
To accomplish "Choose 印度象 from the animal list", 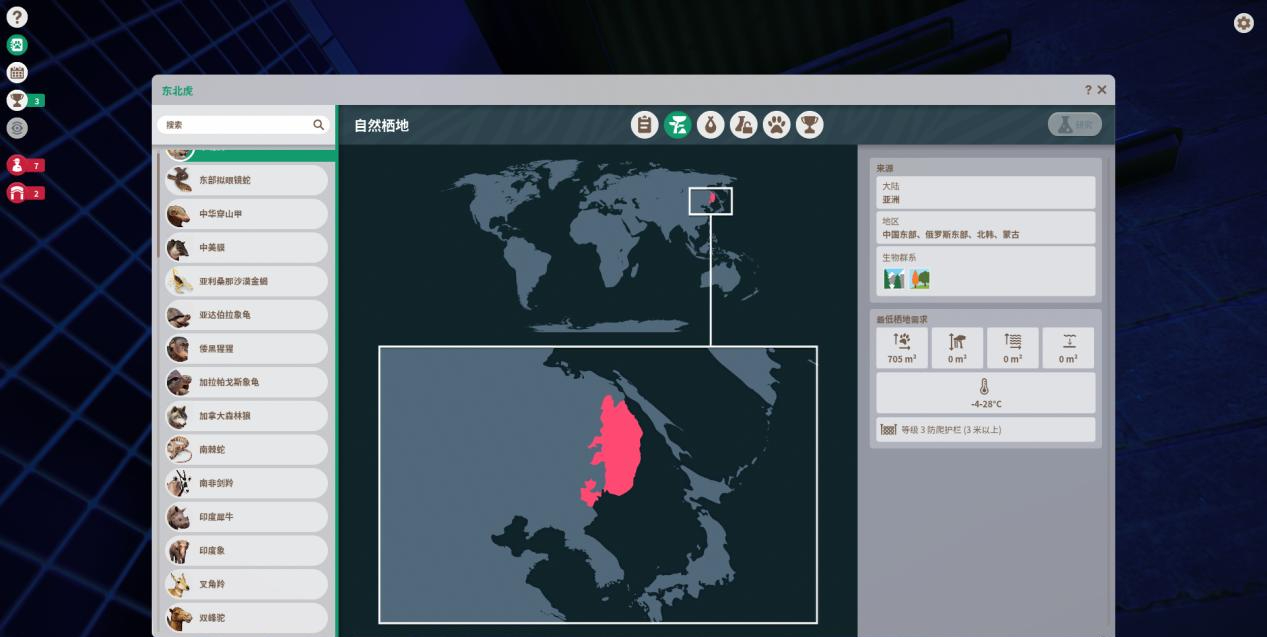I will pyautogui.click(x=246, y=550).
